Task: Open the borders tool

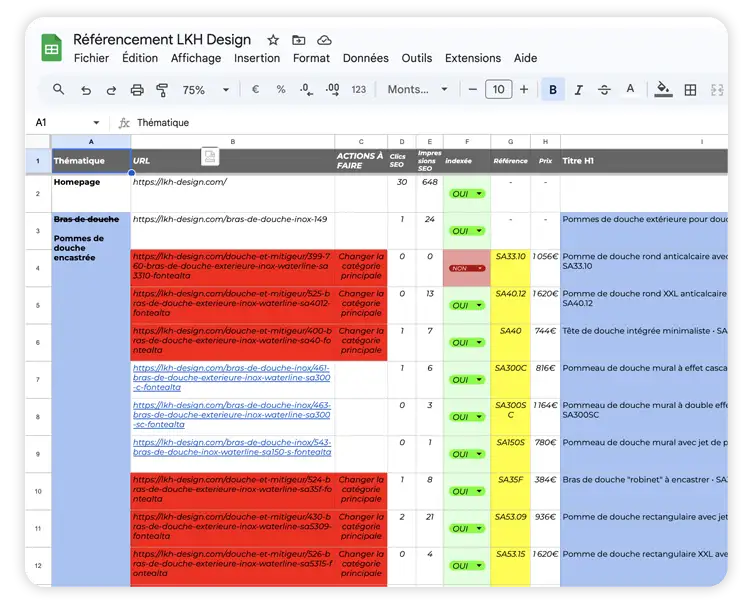Action: click(x=690, y=89)
